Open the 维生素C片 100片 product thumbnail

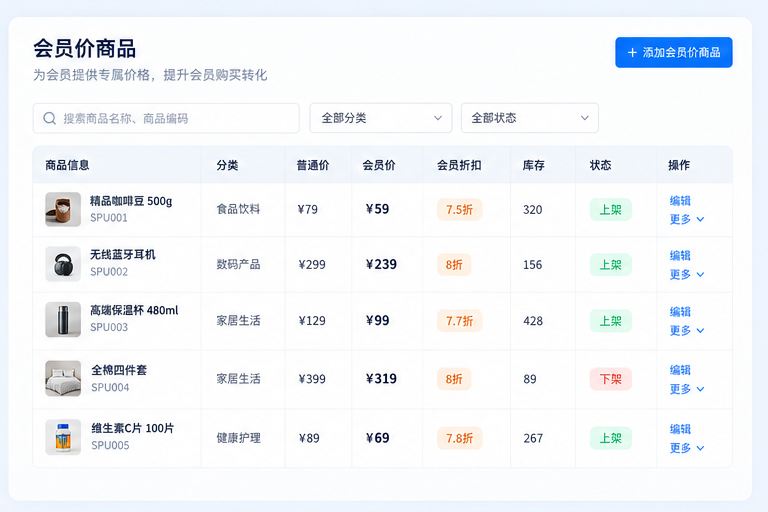(63, 437)
